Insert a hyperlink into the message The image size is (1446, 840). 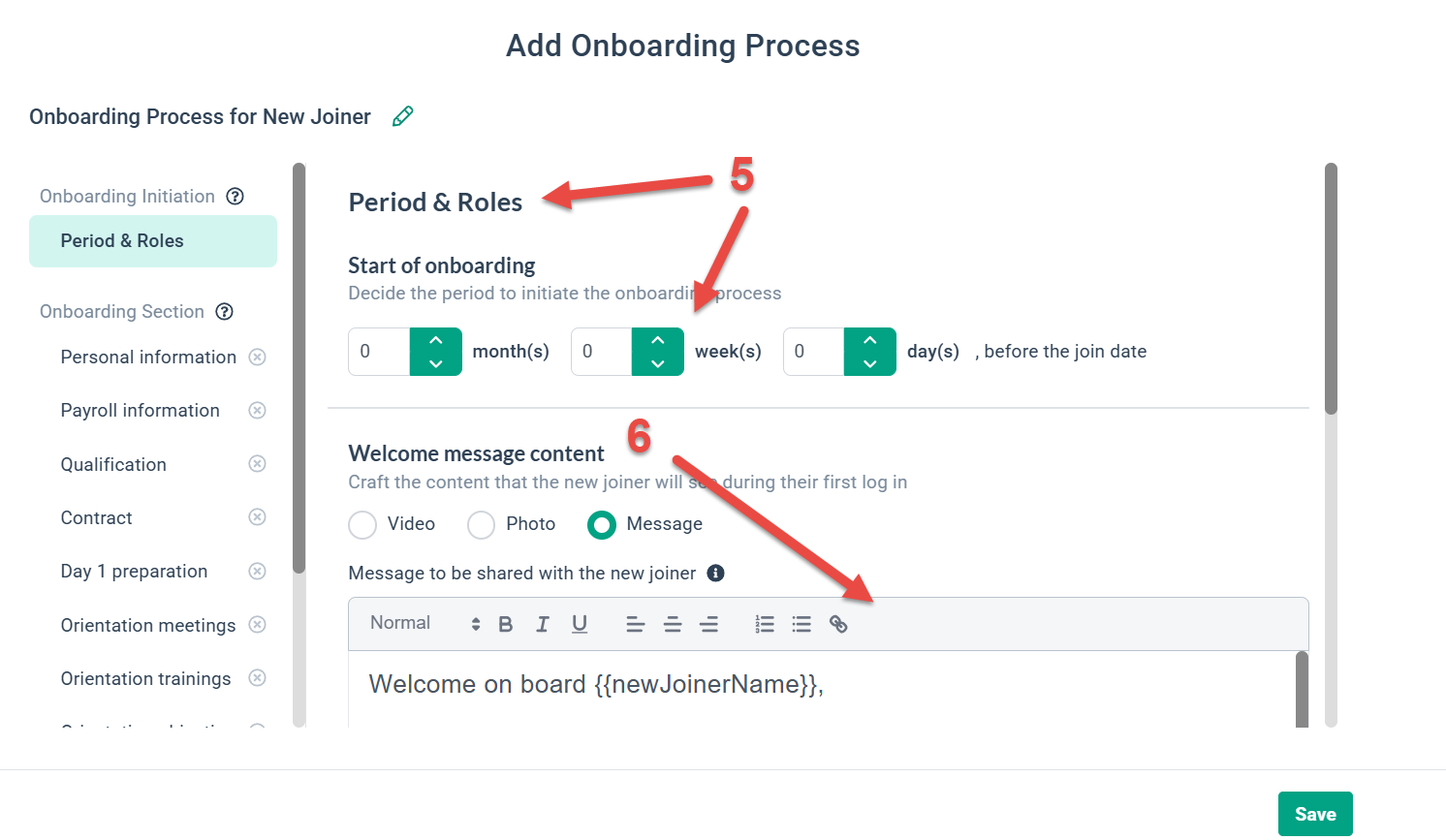pos(837,624)
